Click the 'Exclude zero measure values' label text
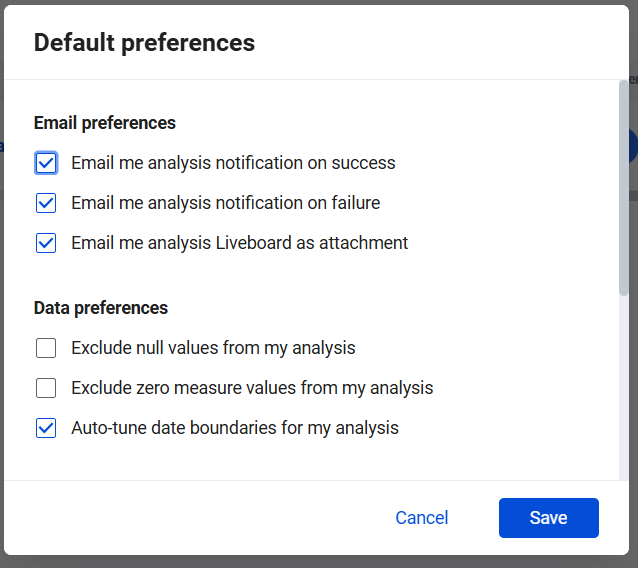638x568 pixels. coord(252,388)
